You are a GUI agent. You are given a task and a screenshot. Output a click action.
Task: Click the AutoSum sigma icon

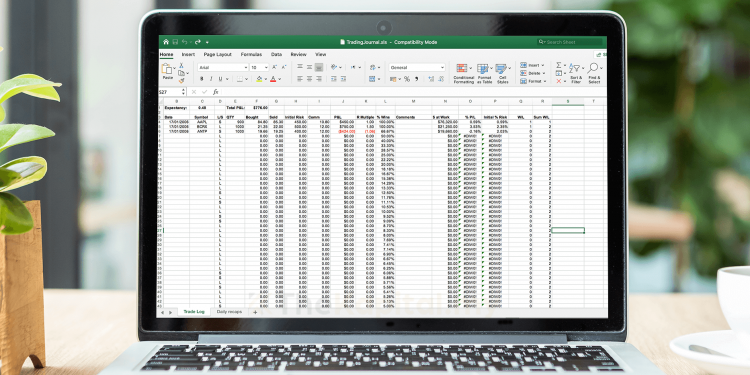559,65
